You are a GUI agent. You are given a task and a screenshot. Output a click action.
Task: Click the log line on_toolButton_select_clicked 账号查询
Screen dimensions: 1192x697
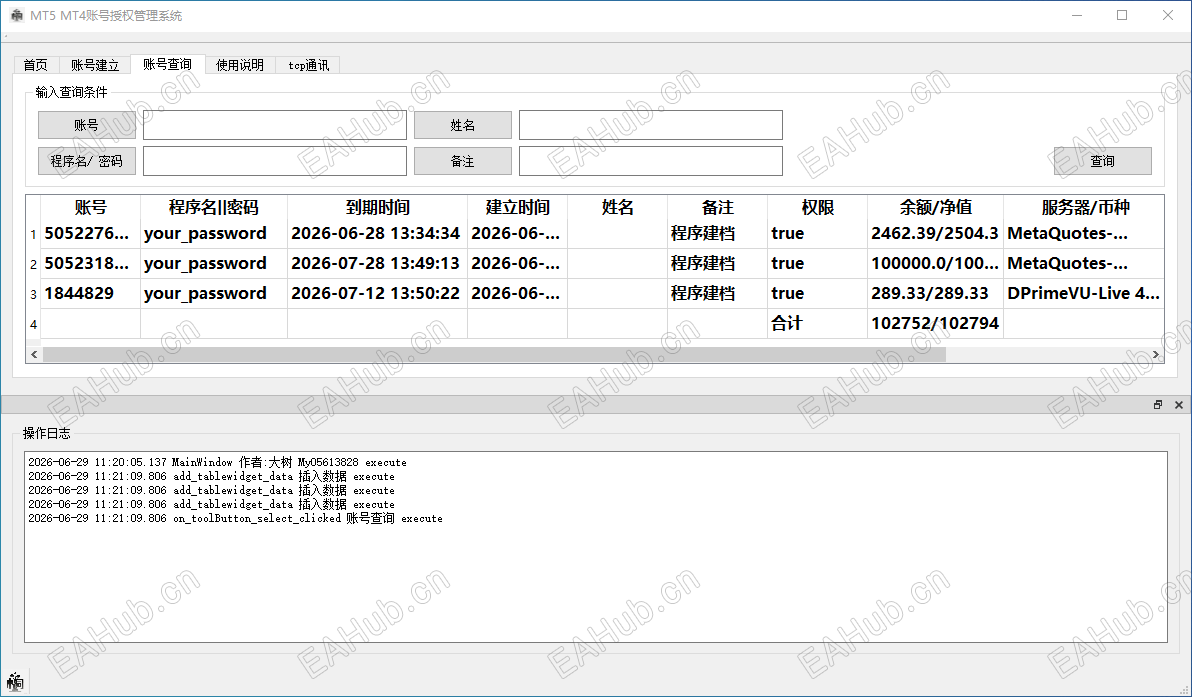point(235,518)
